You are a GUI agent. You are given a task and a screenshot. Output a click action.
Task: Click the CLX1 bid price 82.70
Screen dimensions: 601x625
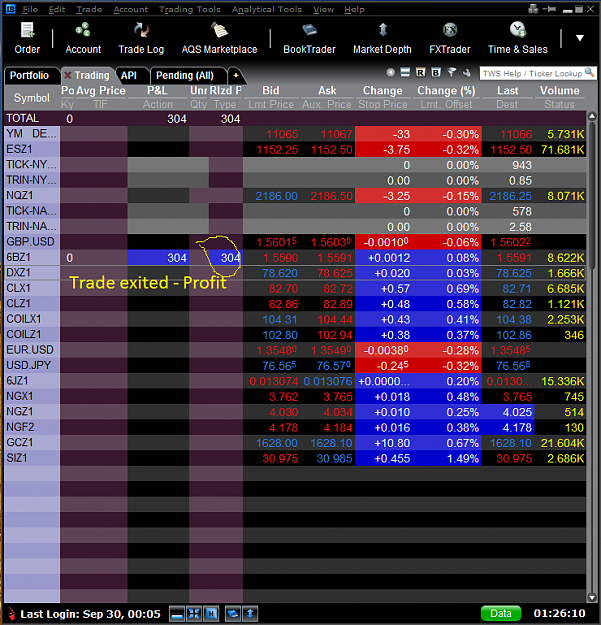(x=283, y=289)
